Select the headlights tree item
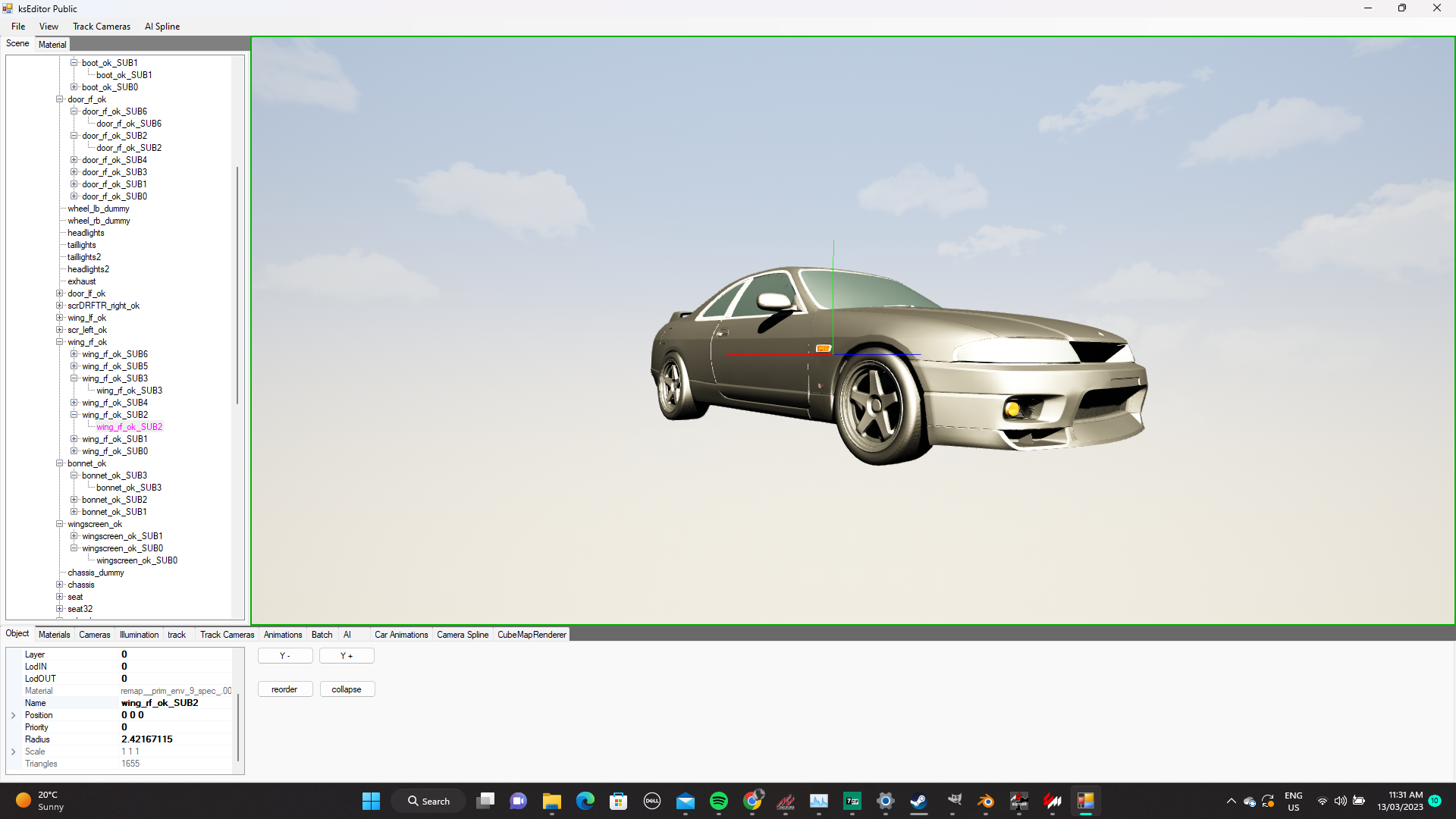1456x819 pixels. [x=86, y=233]
